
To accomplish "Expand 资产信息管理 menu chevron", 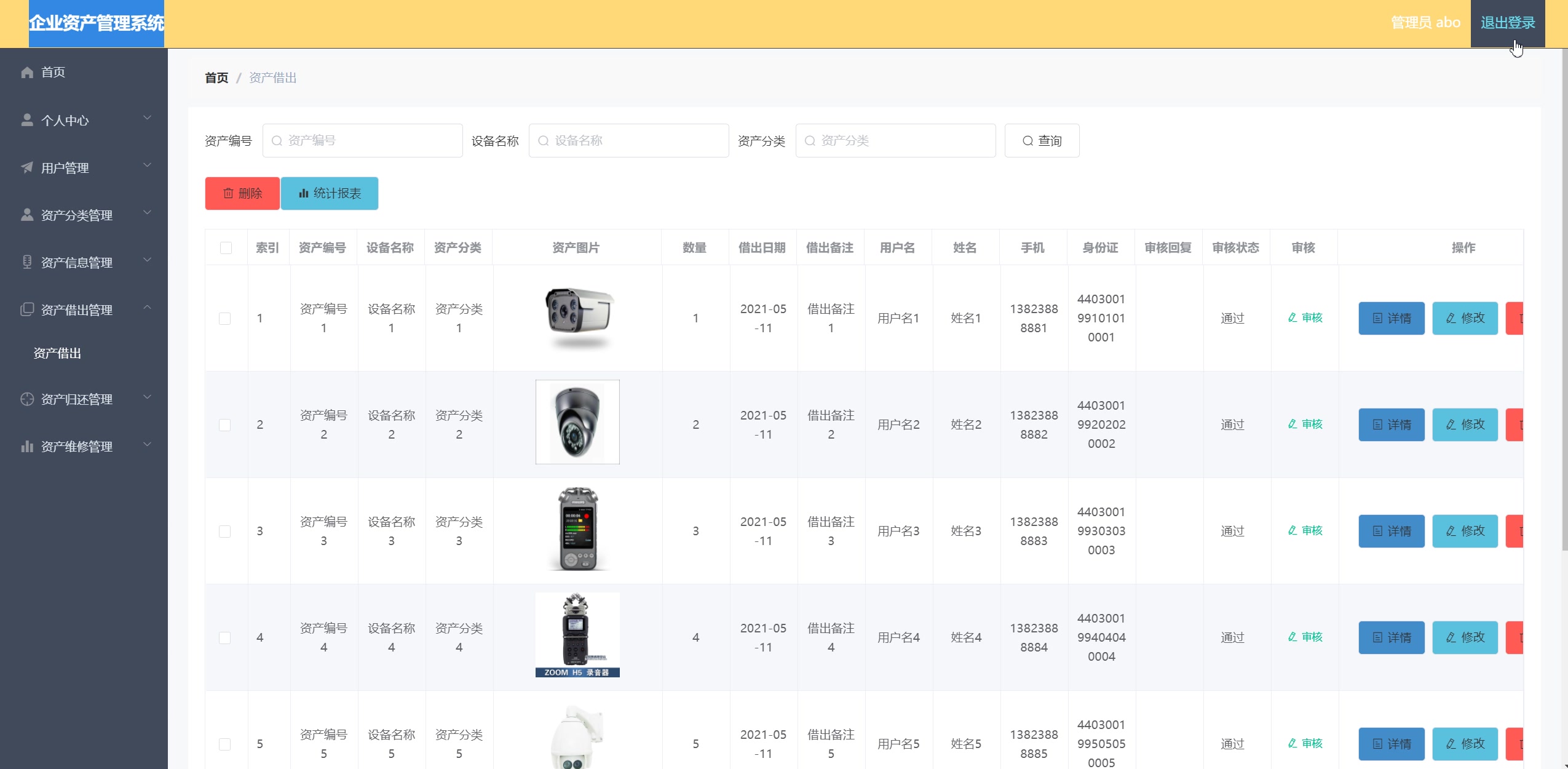I will point(147,260).
